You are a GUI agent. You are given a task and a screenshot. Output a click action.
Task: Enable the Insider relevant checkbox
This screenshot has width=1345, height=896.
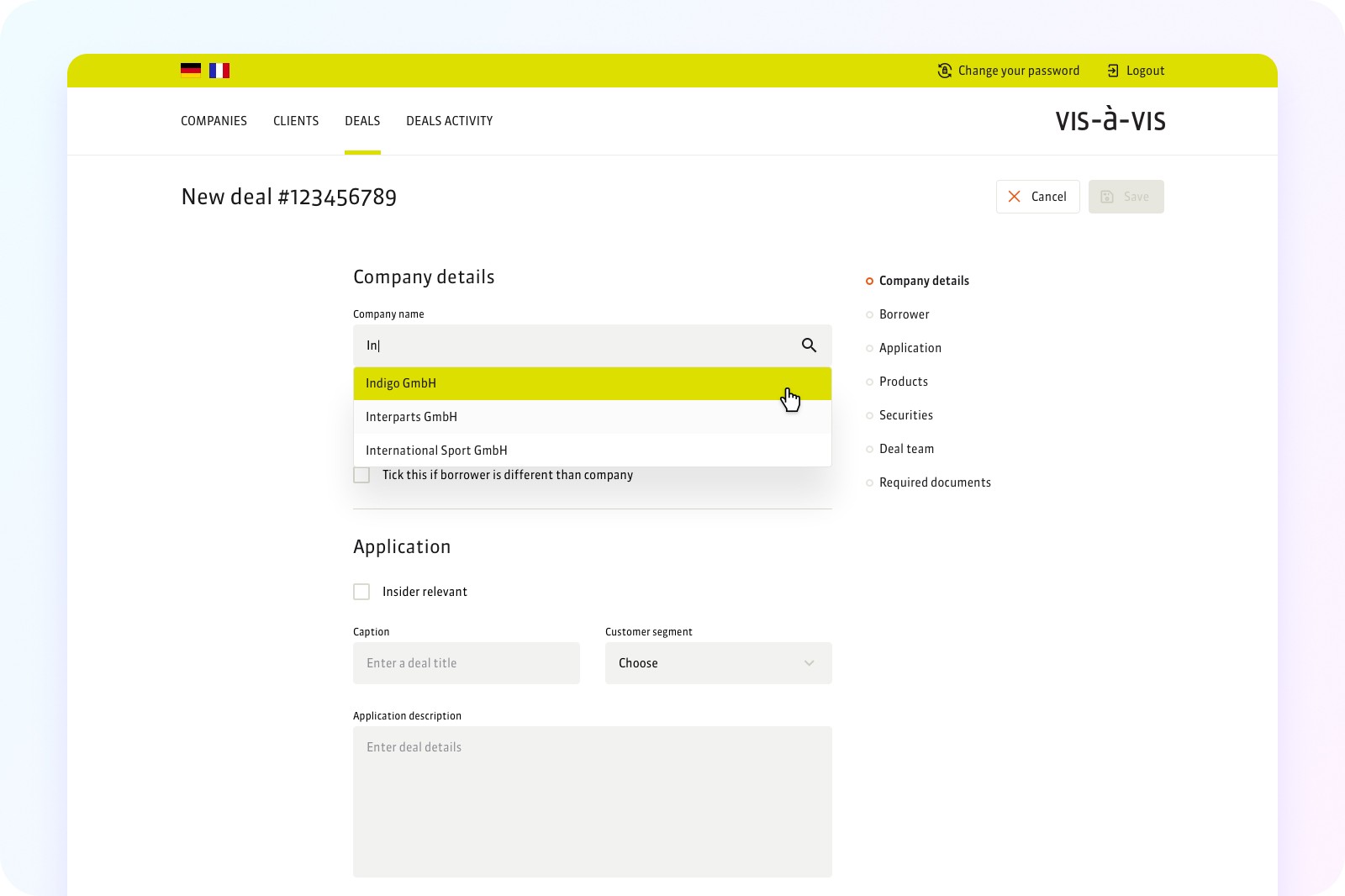point(361,592)
